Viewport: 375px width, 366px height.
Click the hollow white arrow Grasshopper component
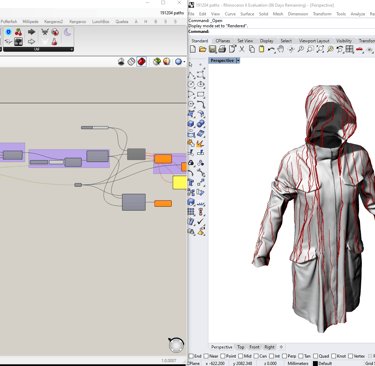(31, 42)
